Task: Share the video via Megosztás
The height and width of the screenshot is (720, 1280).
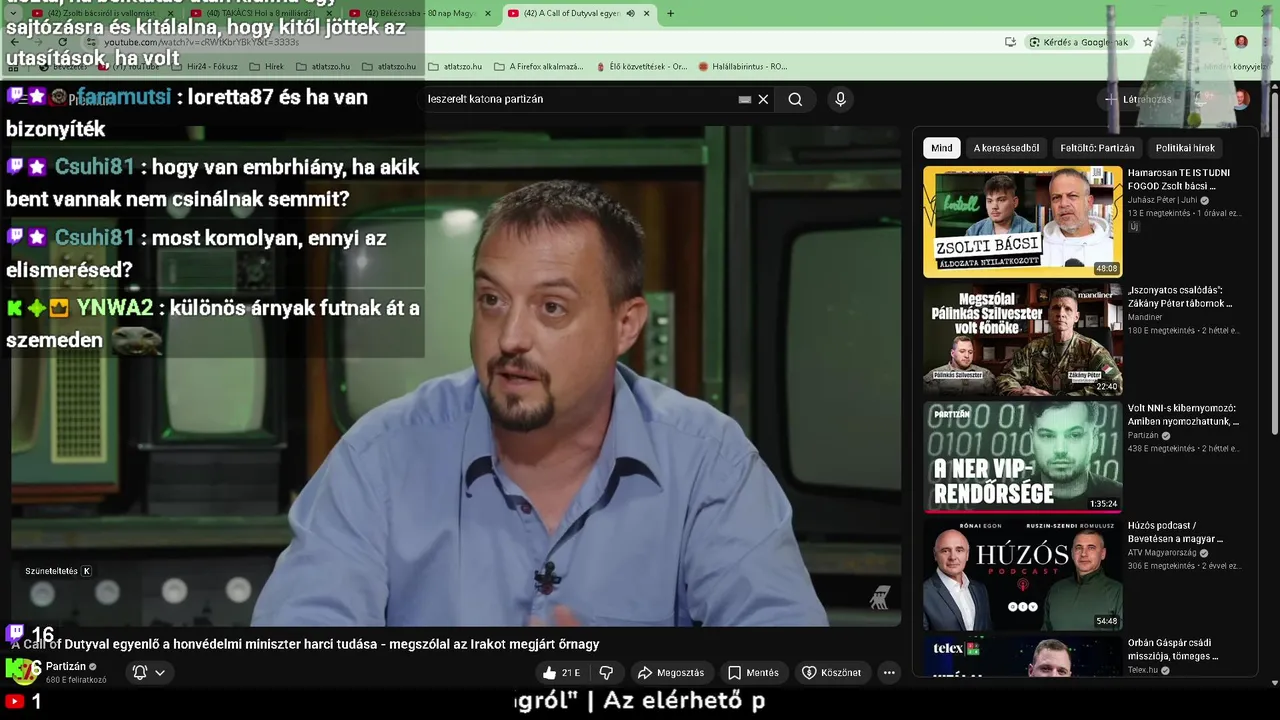Action: pos(671,672)
